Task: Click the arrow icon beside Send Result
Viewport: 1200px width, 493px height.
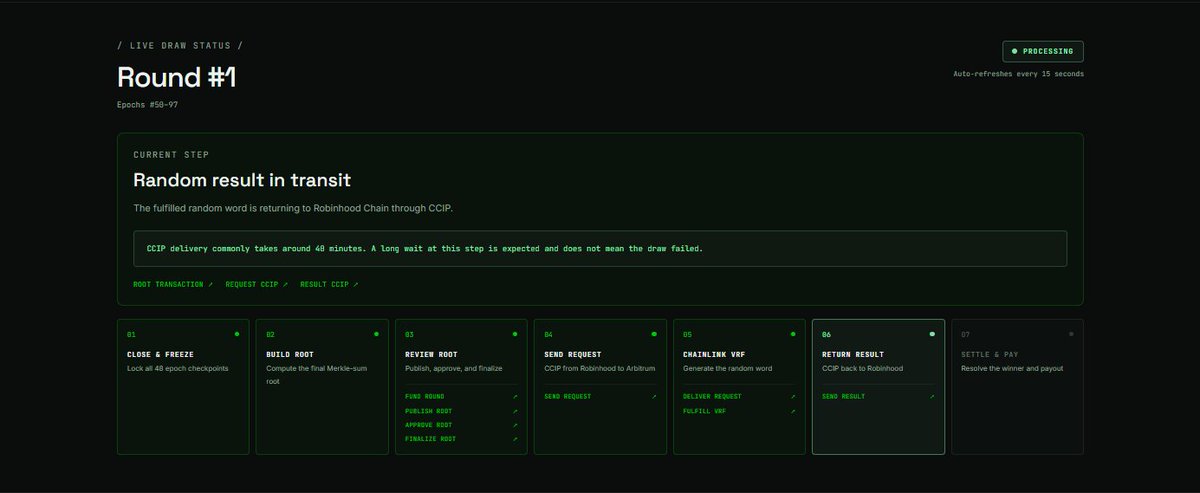Action: [932, 397]
